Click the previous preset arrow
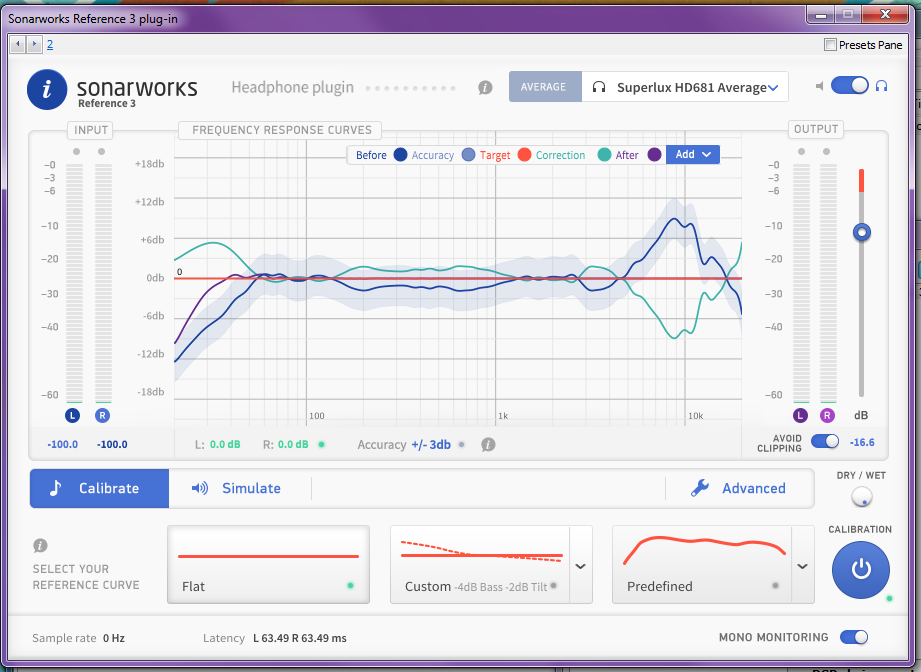The height and width of the screenshot is (672, 921). (x=18, y=44)
